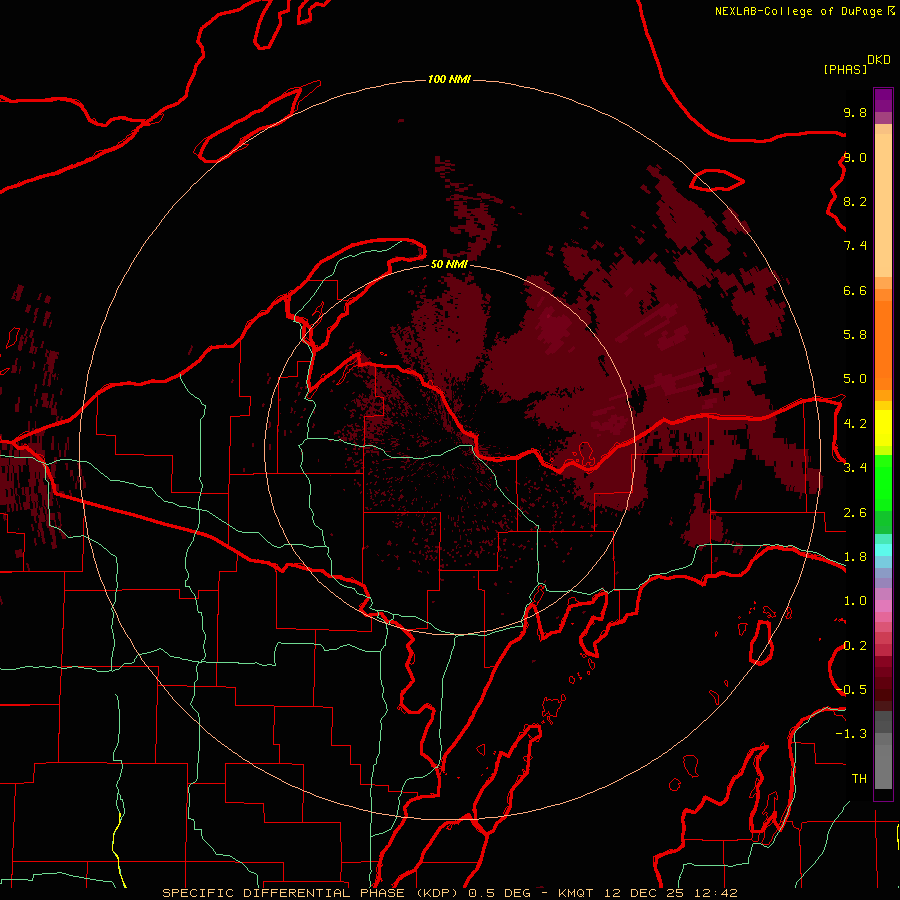The width and height of the screenshot is (900, 900).
Task: Select the 8.2 value on color scale
Action: click(x=855, y=202)
